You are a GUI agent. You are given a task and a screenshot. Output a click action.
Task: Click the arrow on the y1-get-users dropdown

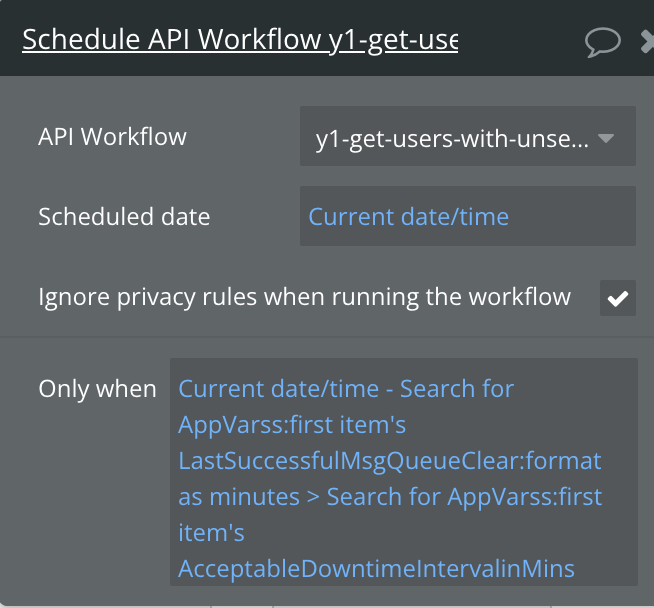pos(606,139)
